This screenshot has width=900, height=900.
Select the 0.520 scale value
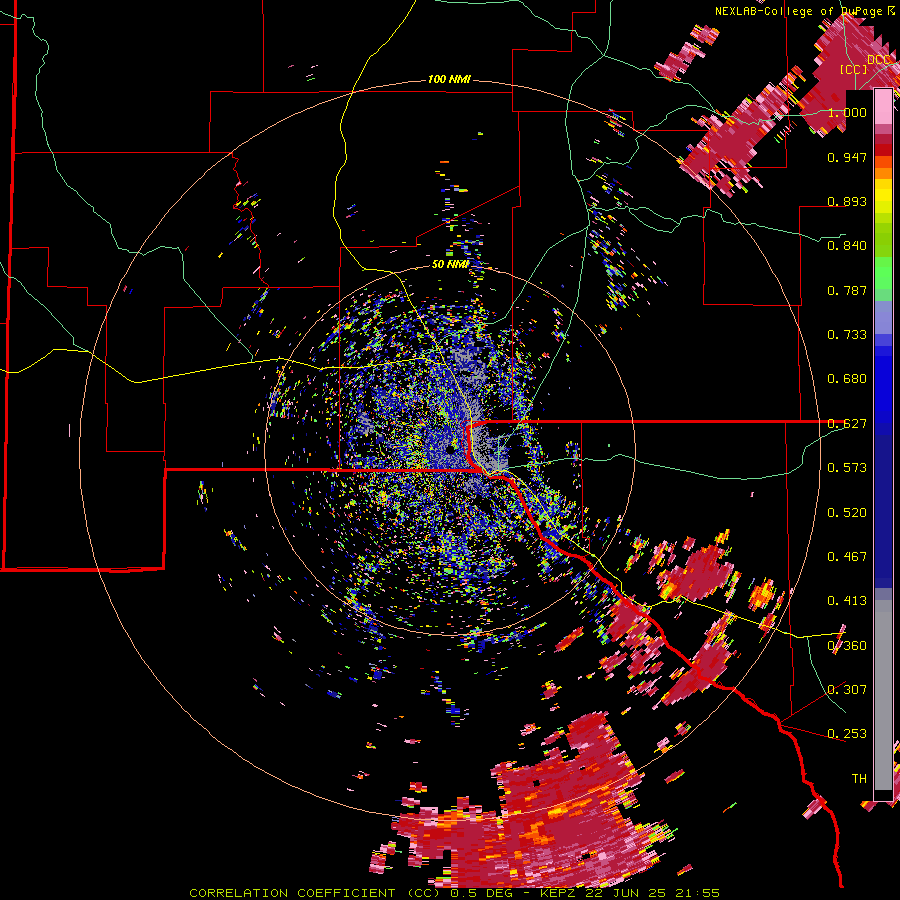click(x=847, y=513)
